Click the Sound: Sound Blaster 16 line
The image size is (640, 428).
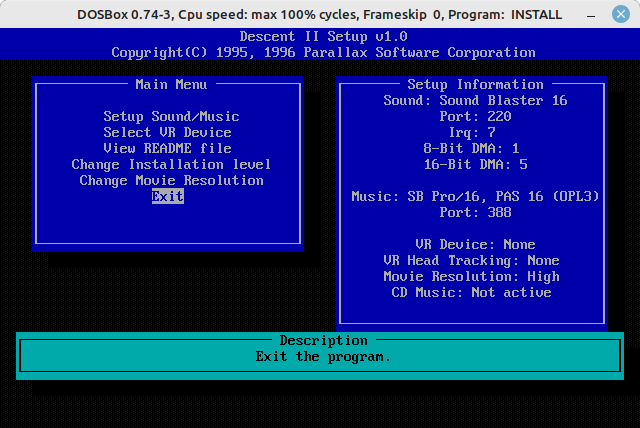[x=476, y=100]
